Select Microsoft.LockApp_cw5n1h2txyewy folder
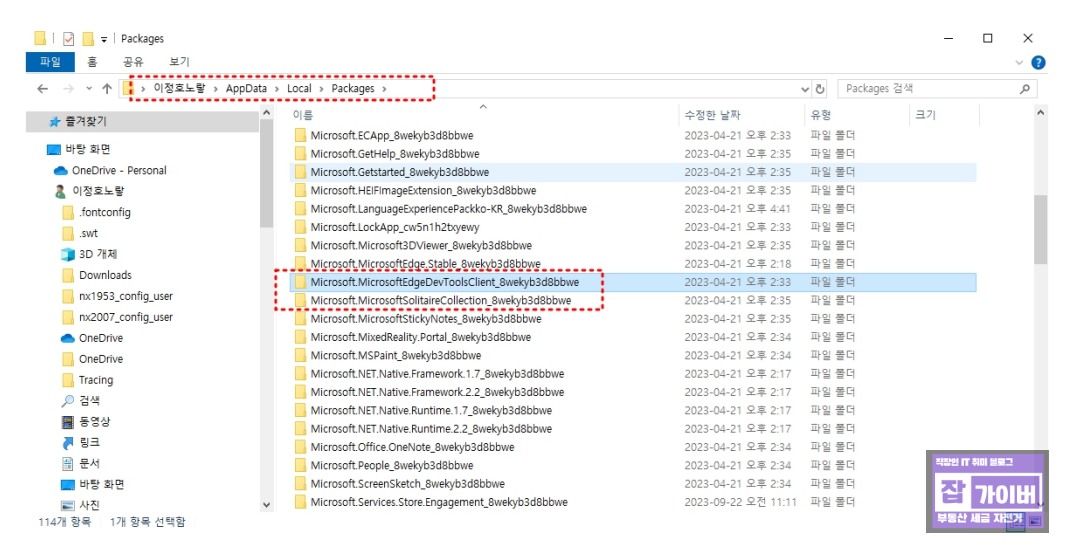 click(395, 227)
